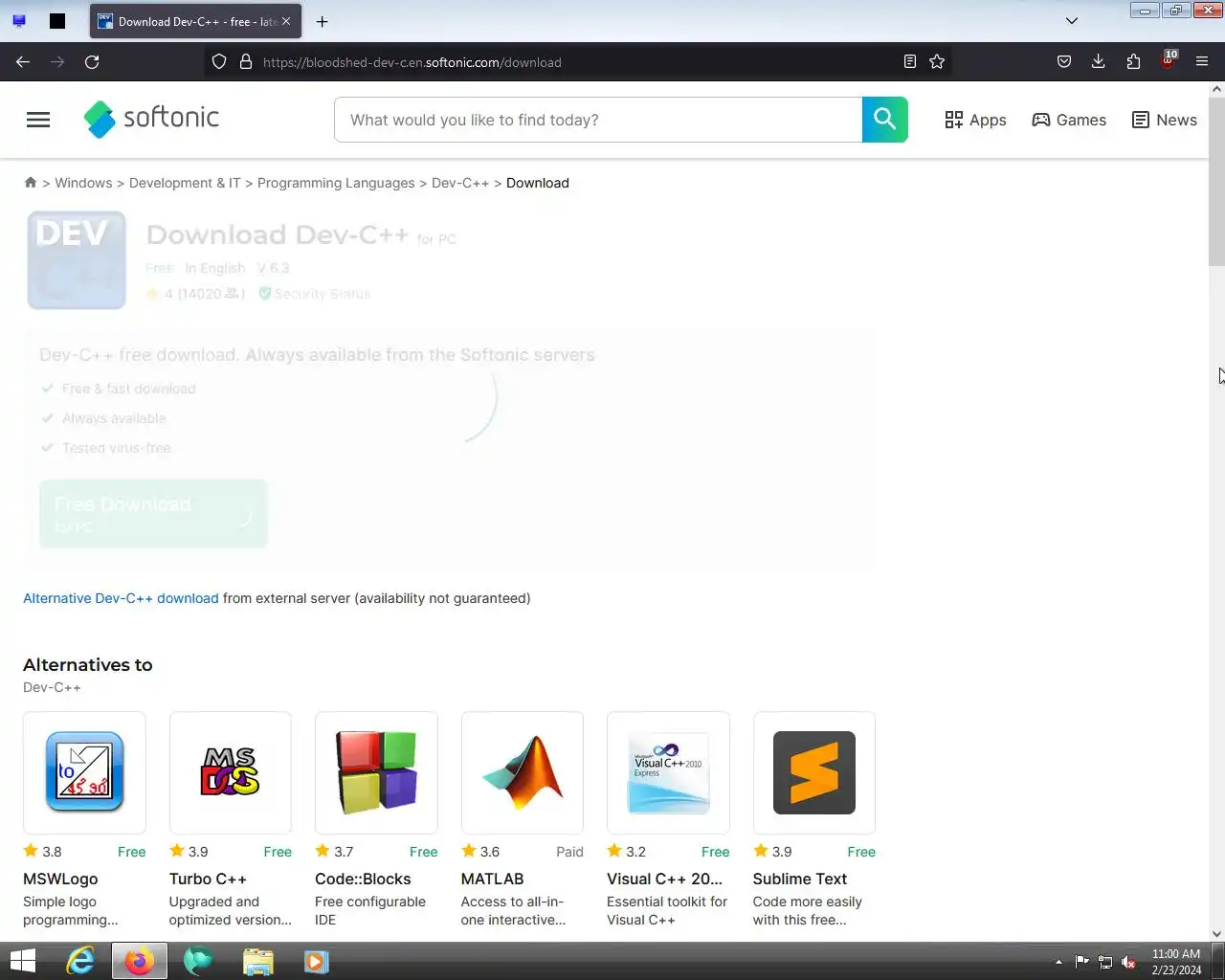The image size is (1225, 980).
Task: Click the MSWLogo title text
Action: point(60,879)
